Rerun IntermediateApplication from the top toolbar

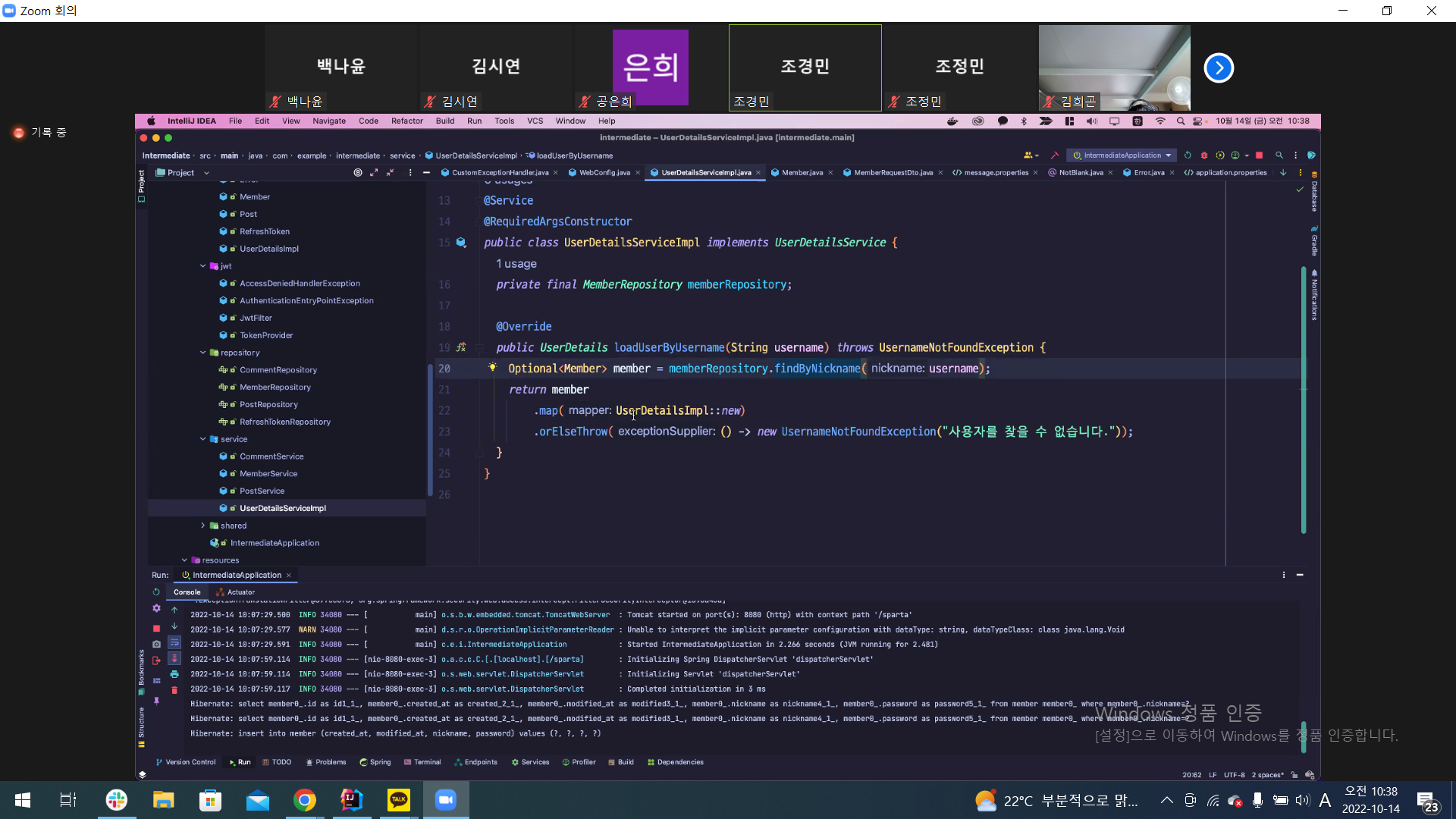1188,155
